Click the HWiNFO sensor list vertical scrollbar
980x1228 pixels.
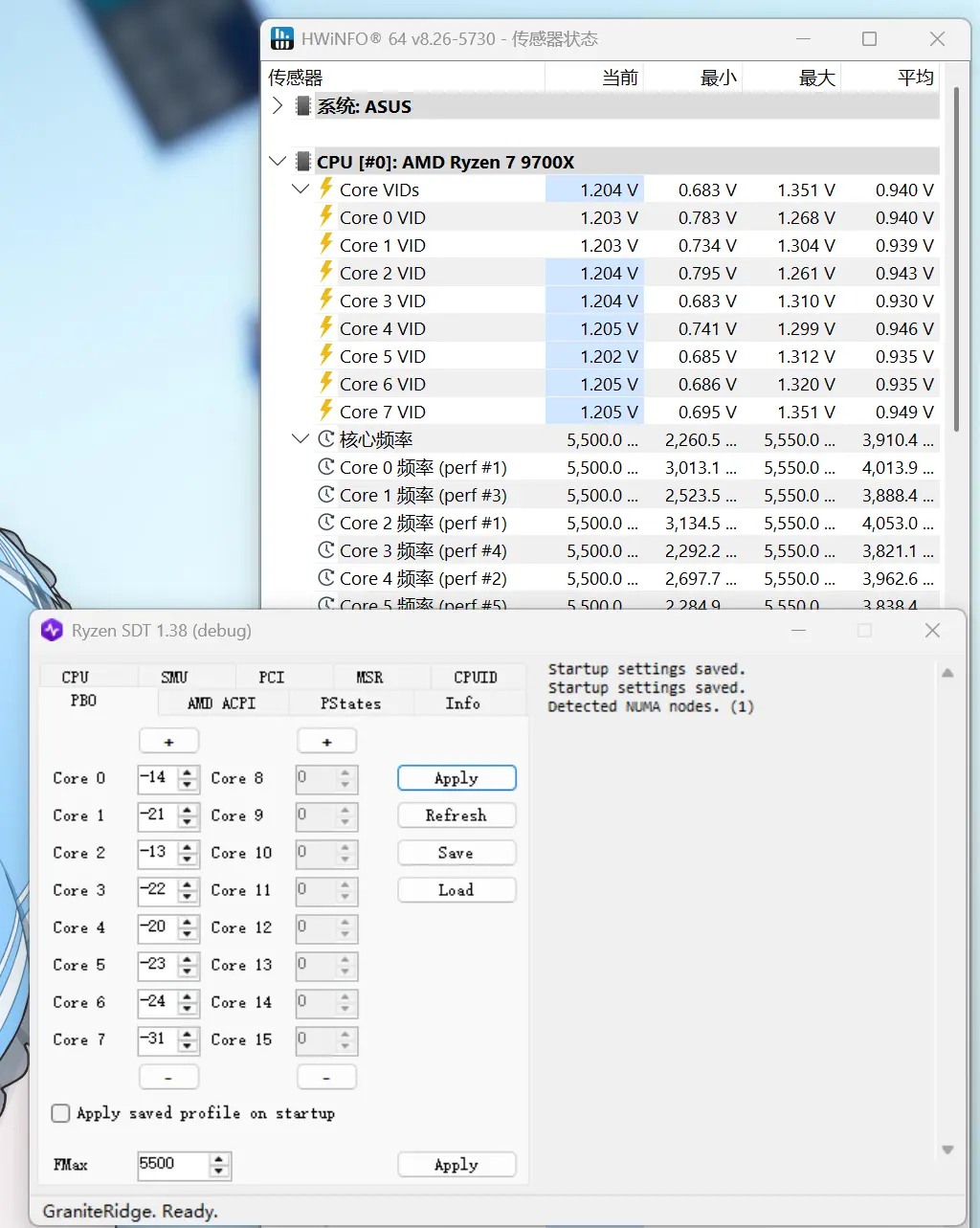coord(956,258)
